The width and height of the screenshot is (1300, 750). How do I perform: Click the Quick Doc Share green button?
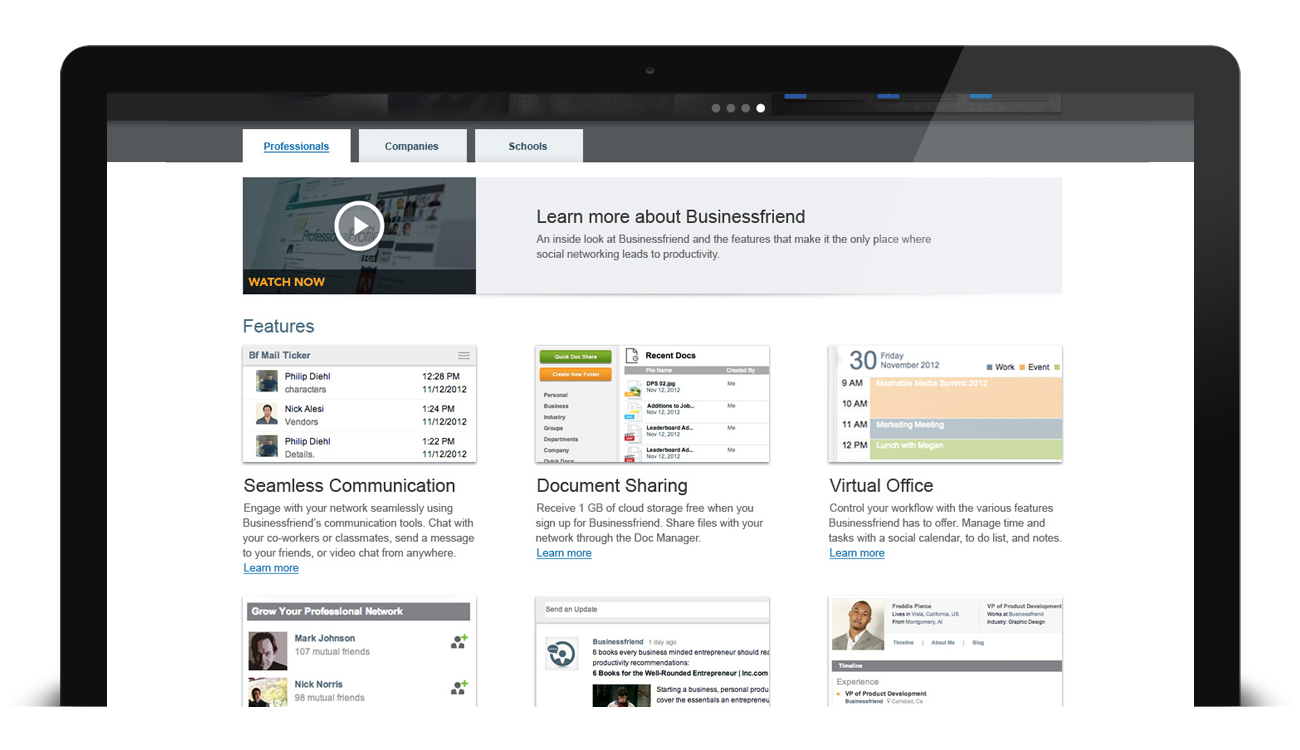tap(576, 357)
